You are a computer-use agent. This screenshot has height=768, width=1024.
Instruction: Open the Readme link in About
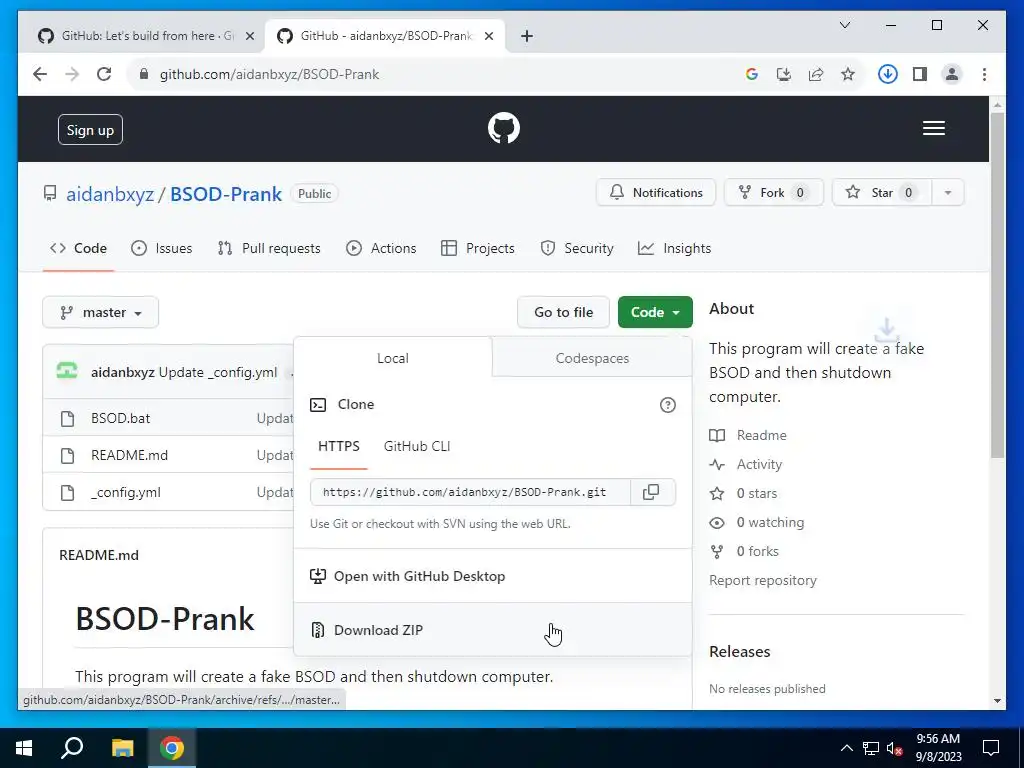click(748, 435)
